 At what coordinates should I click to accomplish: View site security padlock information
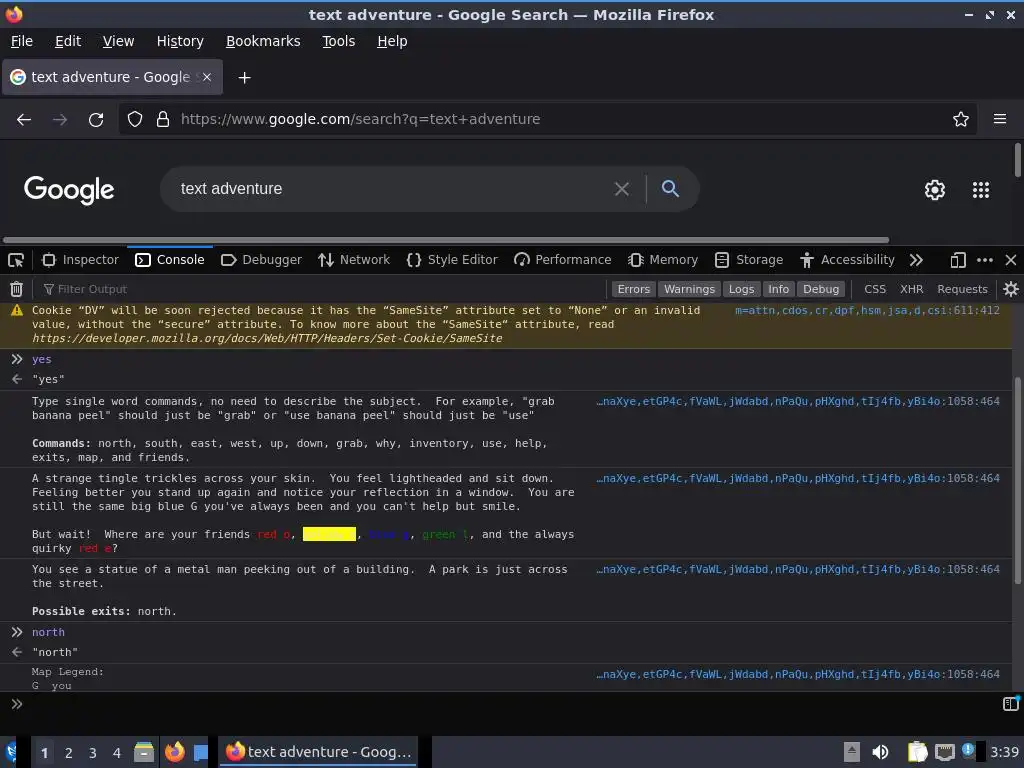tap(163, 119)
